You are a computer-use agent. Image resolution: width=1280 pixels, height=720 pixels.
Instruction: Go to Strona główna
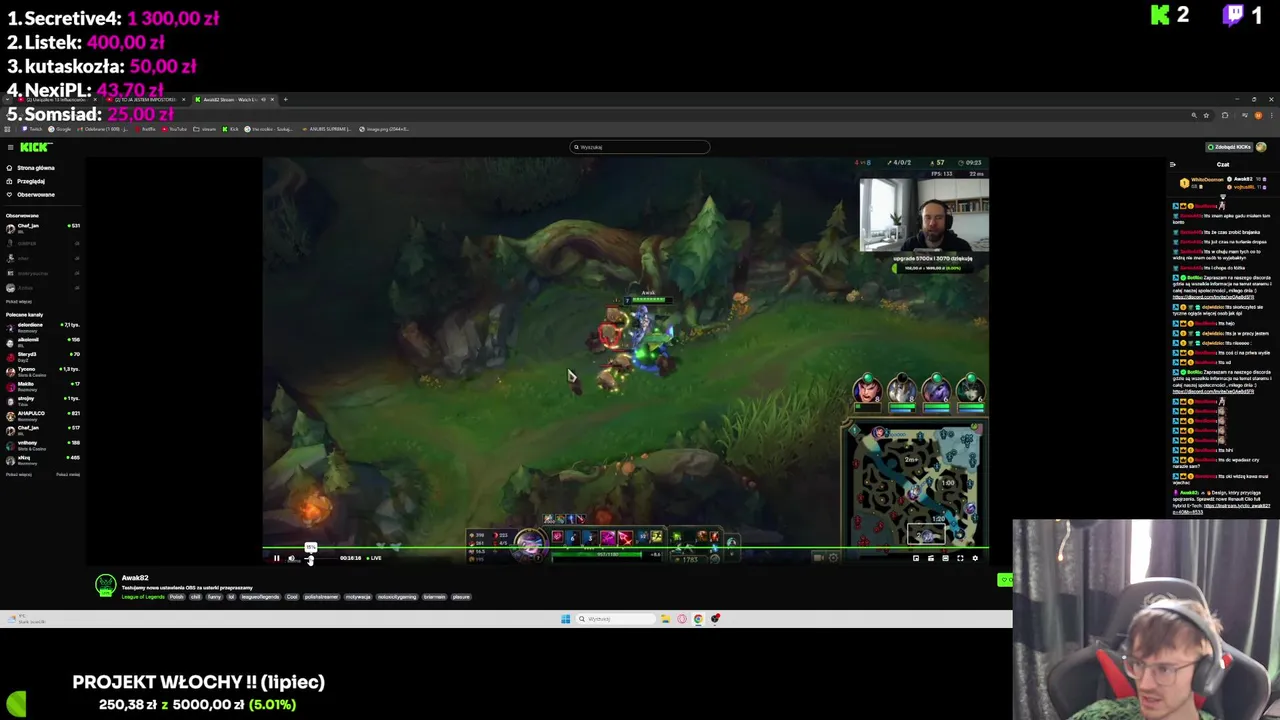tap(36, 168)
